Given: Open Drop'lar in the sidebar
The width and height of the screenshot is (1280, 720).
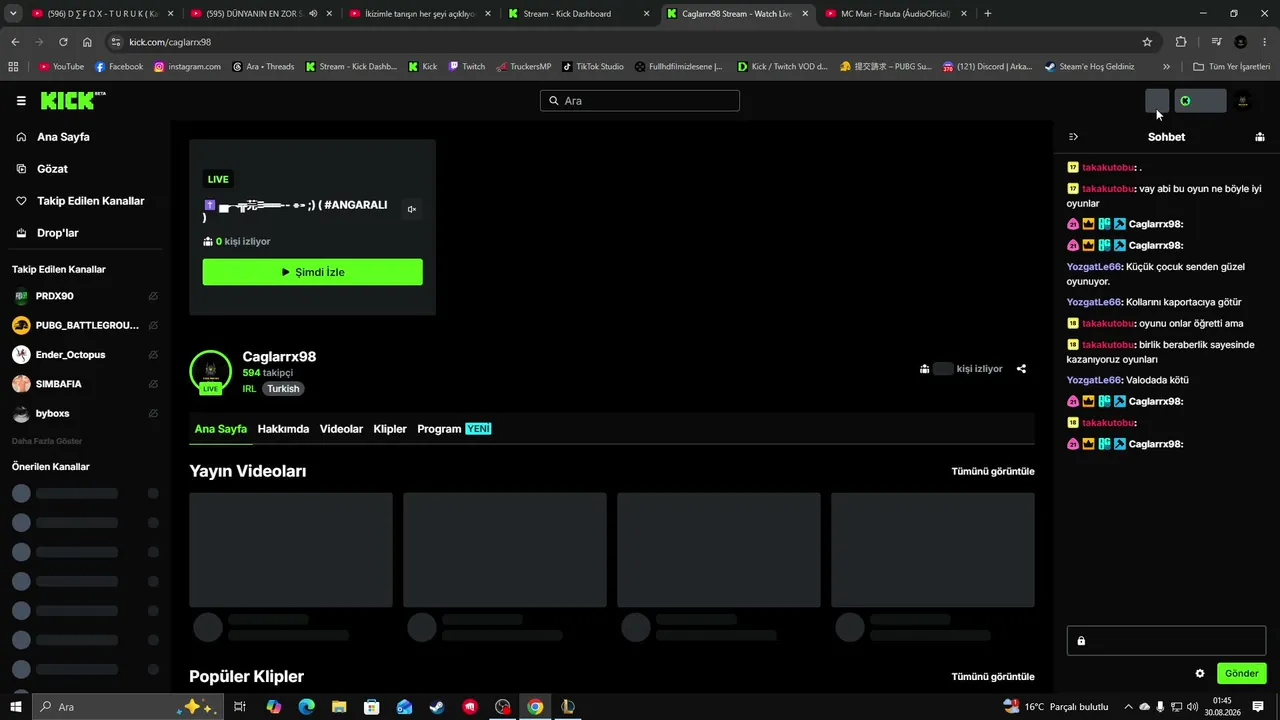Looking at the screenshot, I should [57, 233].
